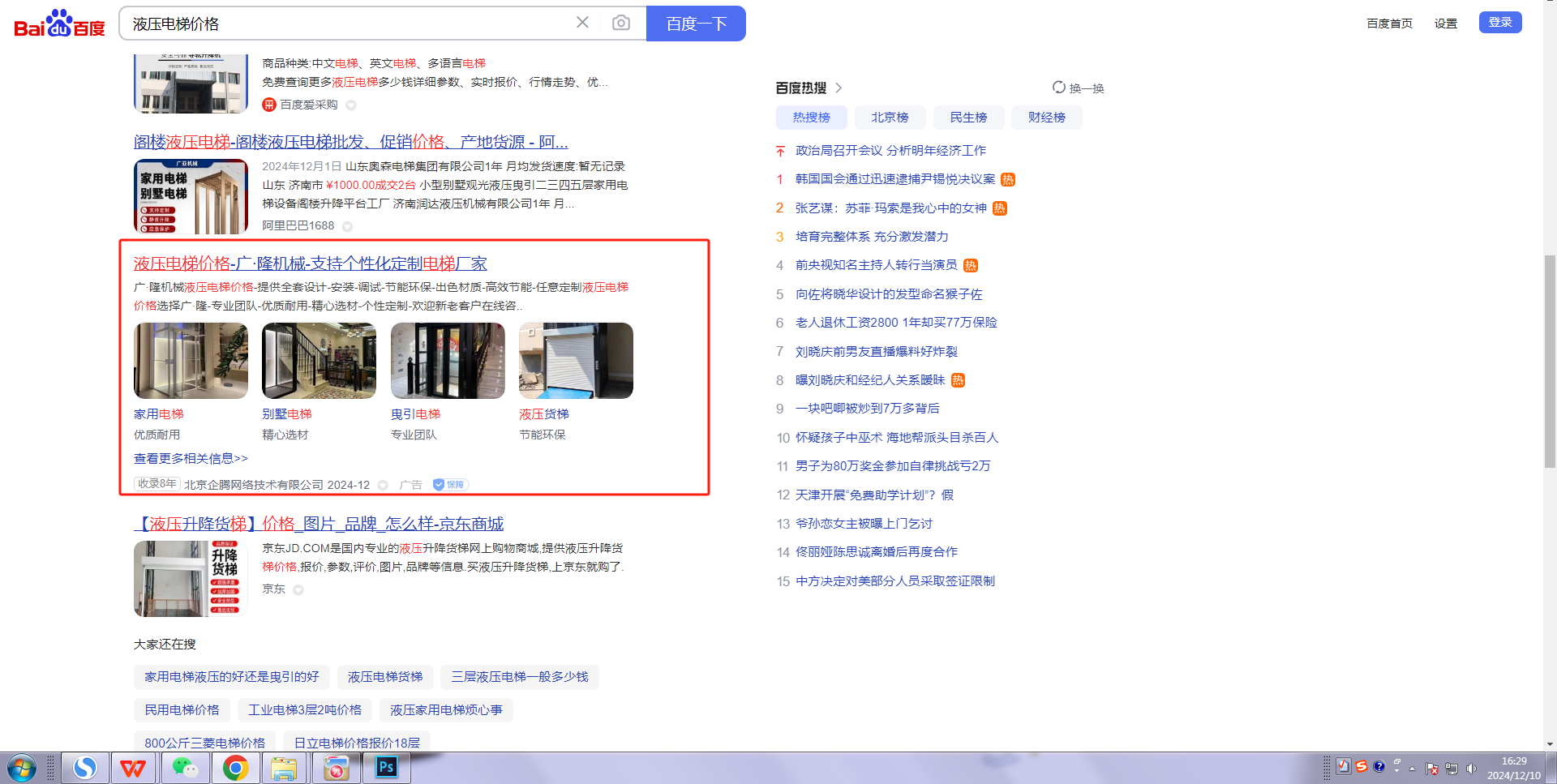
Task: Launch Photoshop from the taskbar
Action: (386, 767)
